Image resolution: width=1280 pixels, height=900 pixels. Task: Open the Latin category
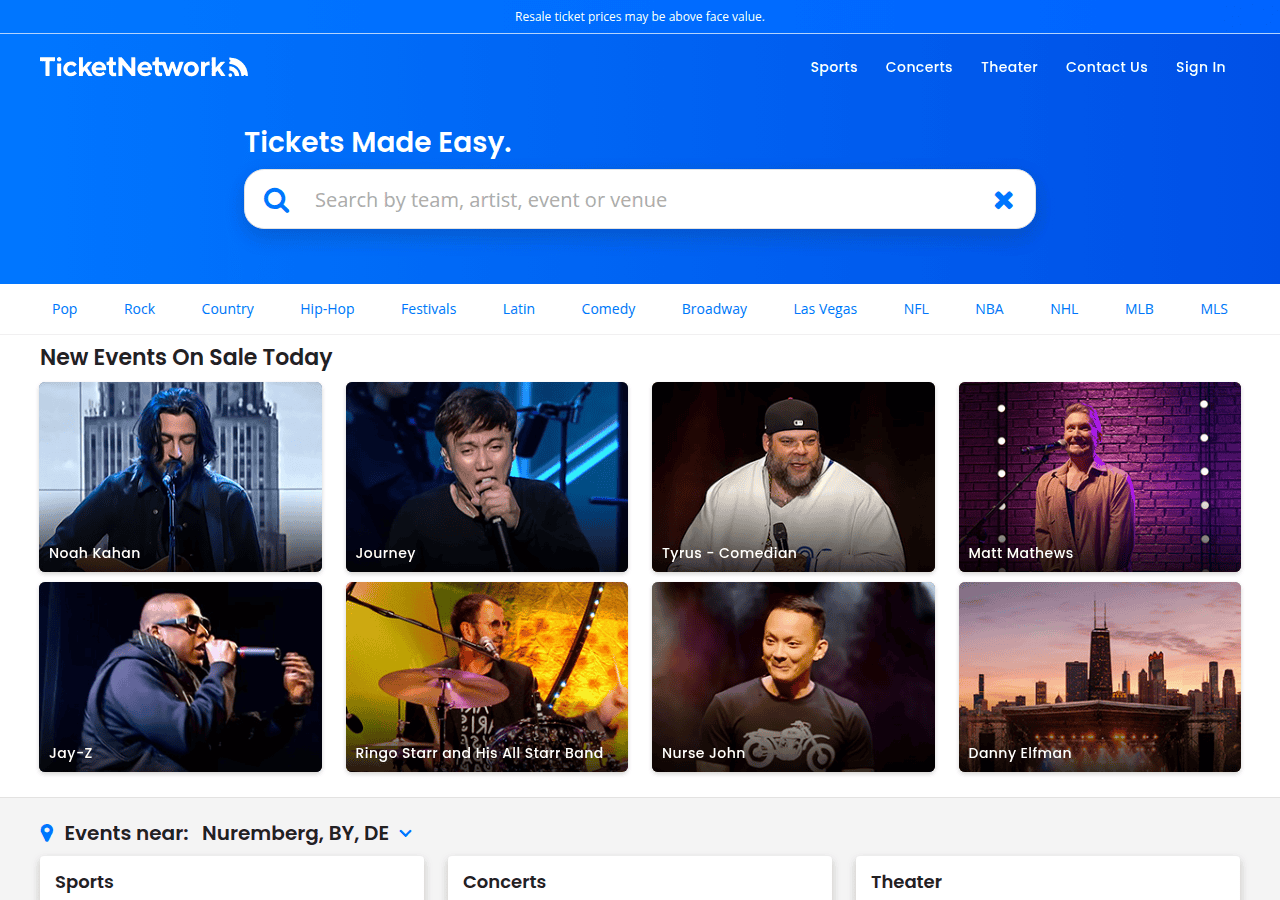click(519, 309)
